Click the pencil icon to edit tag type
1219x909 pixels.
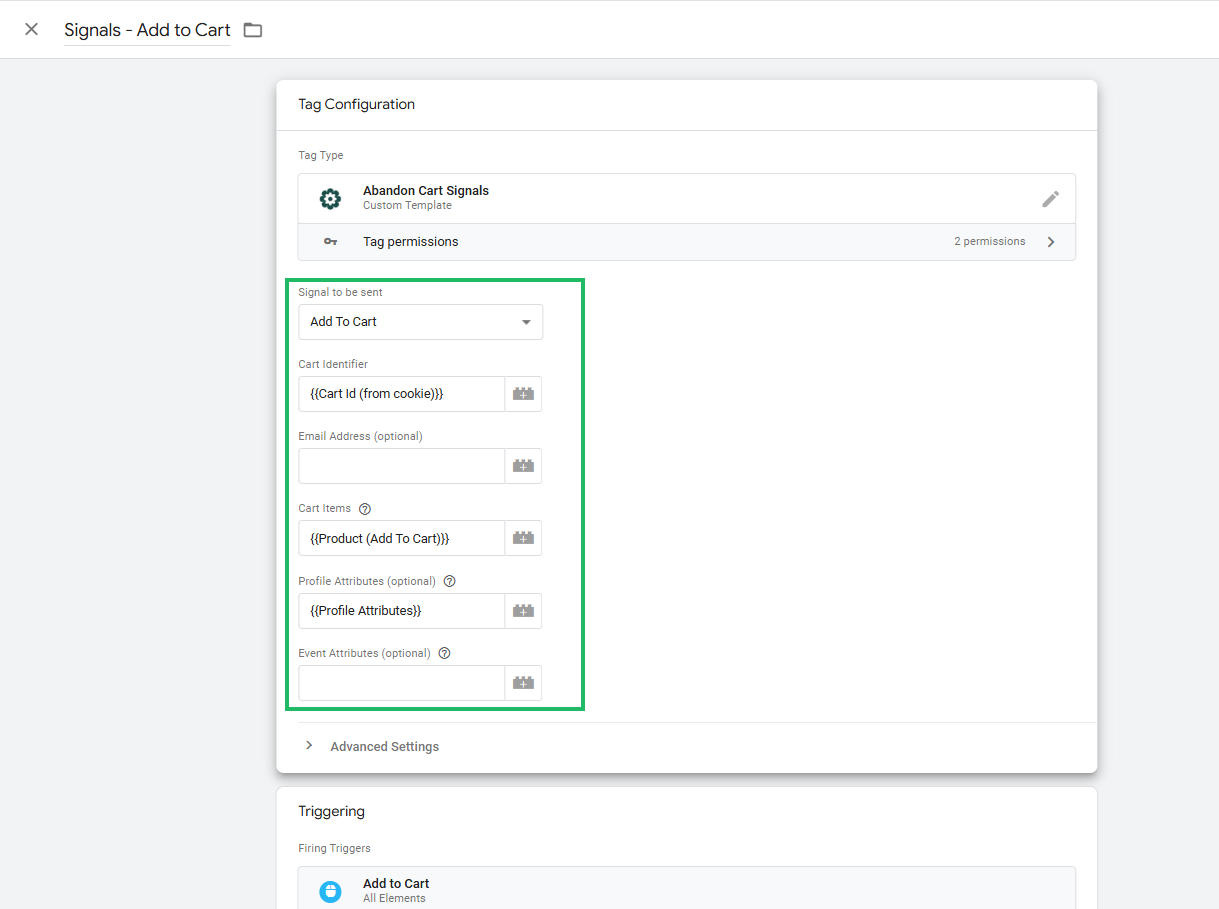1050,199
